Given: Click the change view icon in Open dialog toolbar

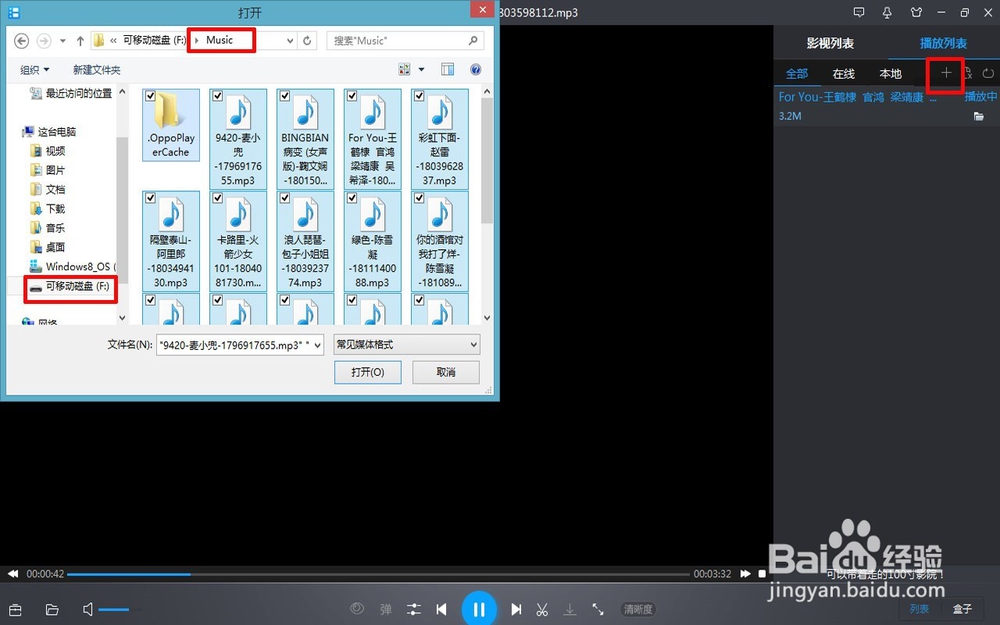Looking at the screenshot, I should pos(404,70).
